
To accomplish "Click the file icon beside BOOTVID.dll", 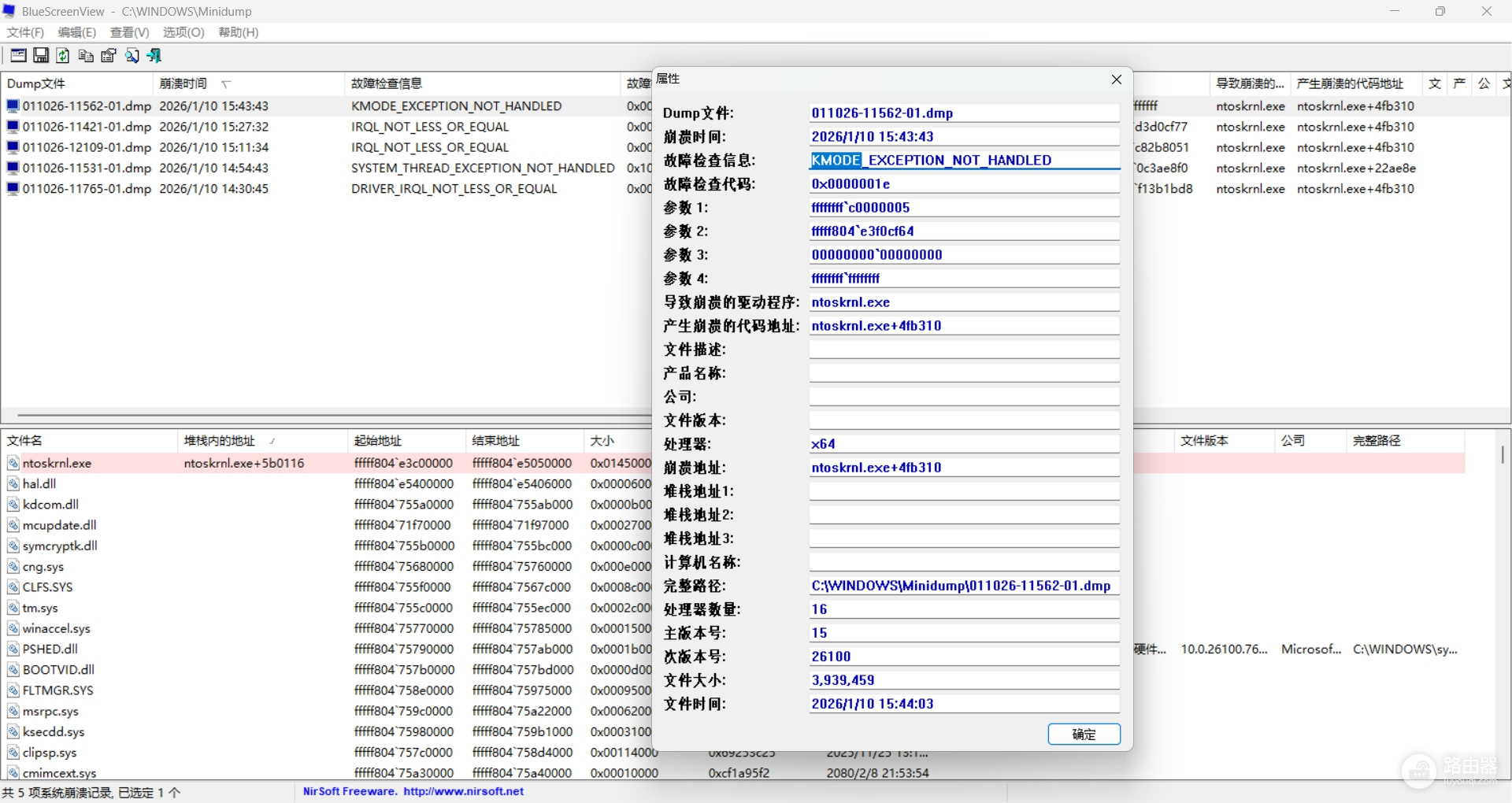I will pos(13,670).
